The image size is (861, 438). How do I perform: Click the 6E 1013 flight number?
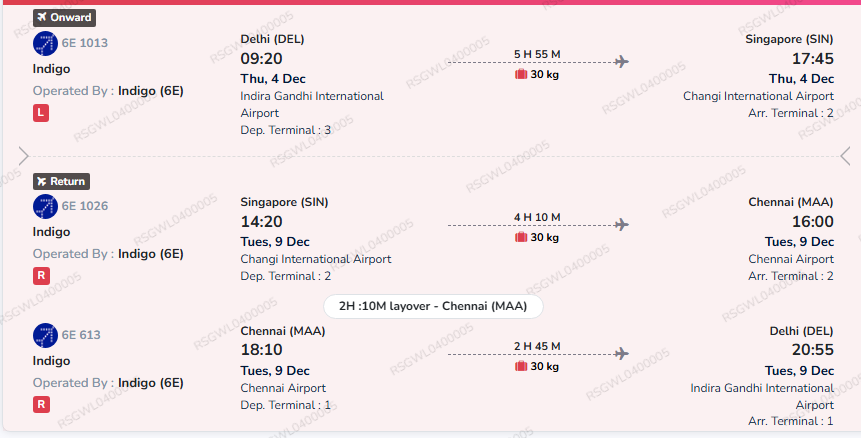[85, 43]
